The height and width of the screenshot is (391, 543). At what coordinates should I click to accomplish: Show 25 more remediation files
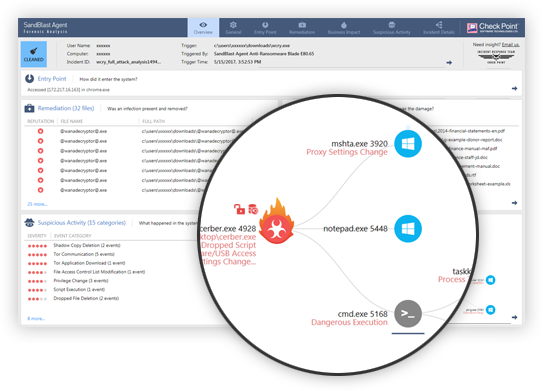[37, 204]
